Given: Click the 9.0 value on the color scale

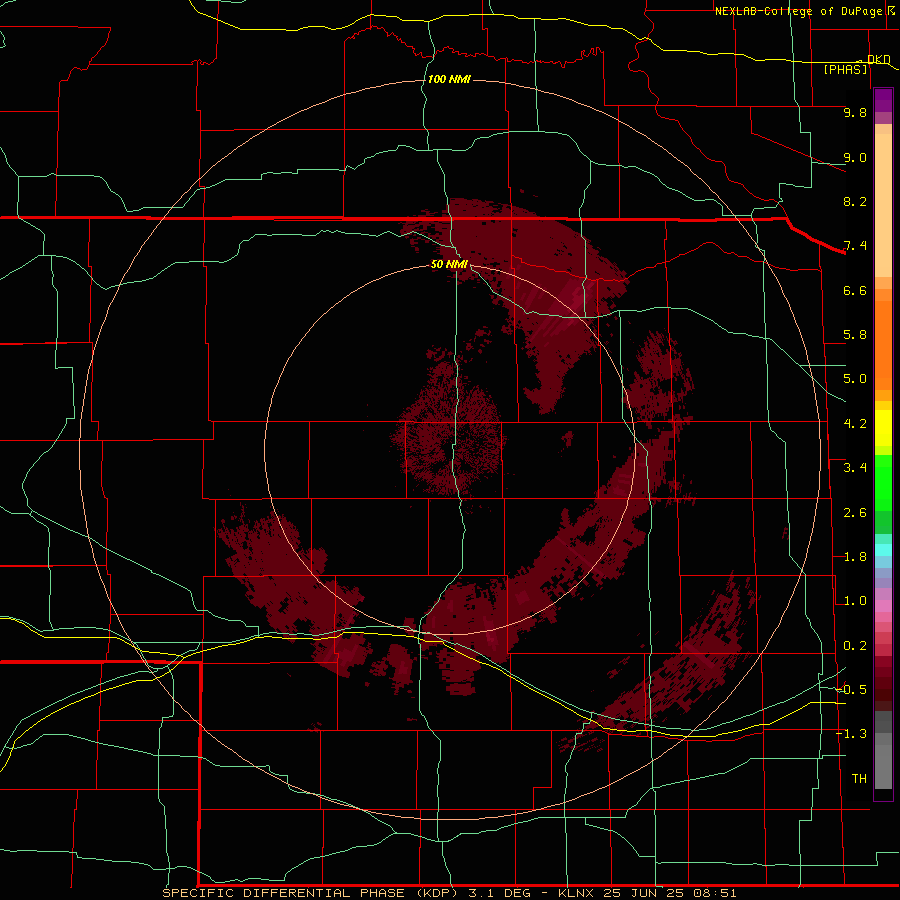Looking at the screenshot, I should [855, 157].
